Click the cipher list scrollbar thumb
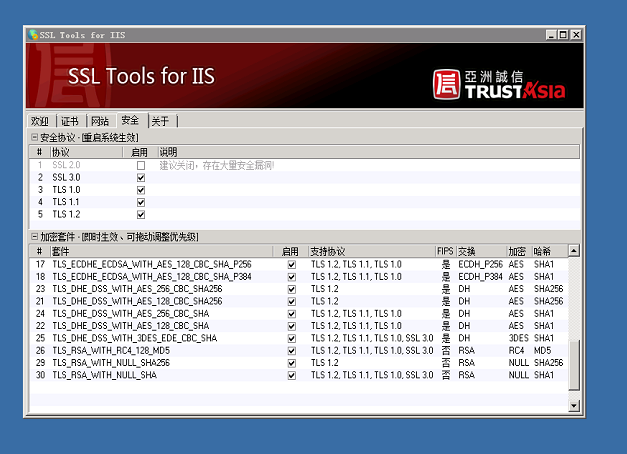The image size is (627, 454). [x=574, y=365]
